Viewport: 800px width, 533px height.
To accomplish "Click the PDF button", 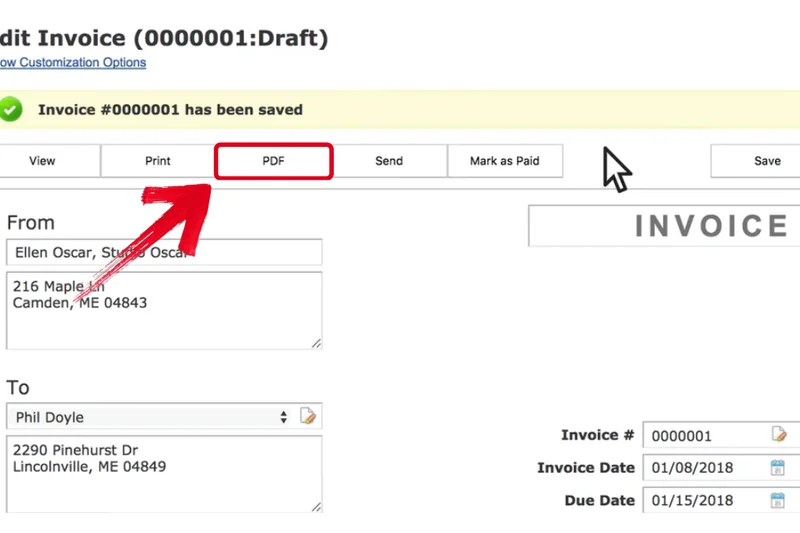I will point(273,161).
